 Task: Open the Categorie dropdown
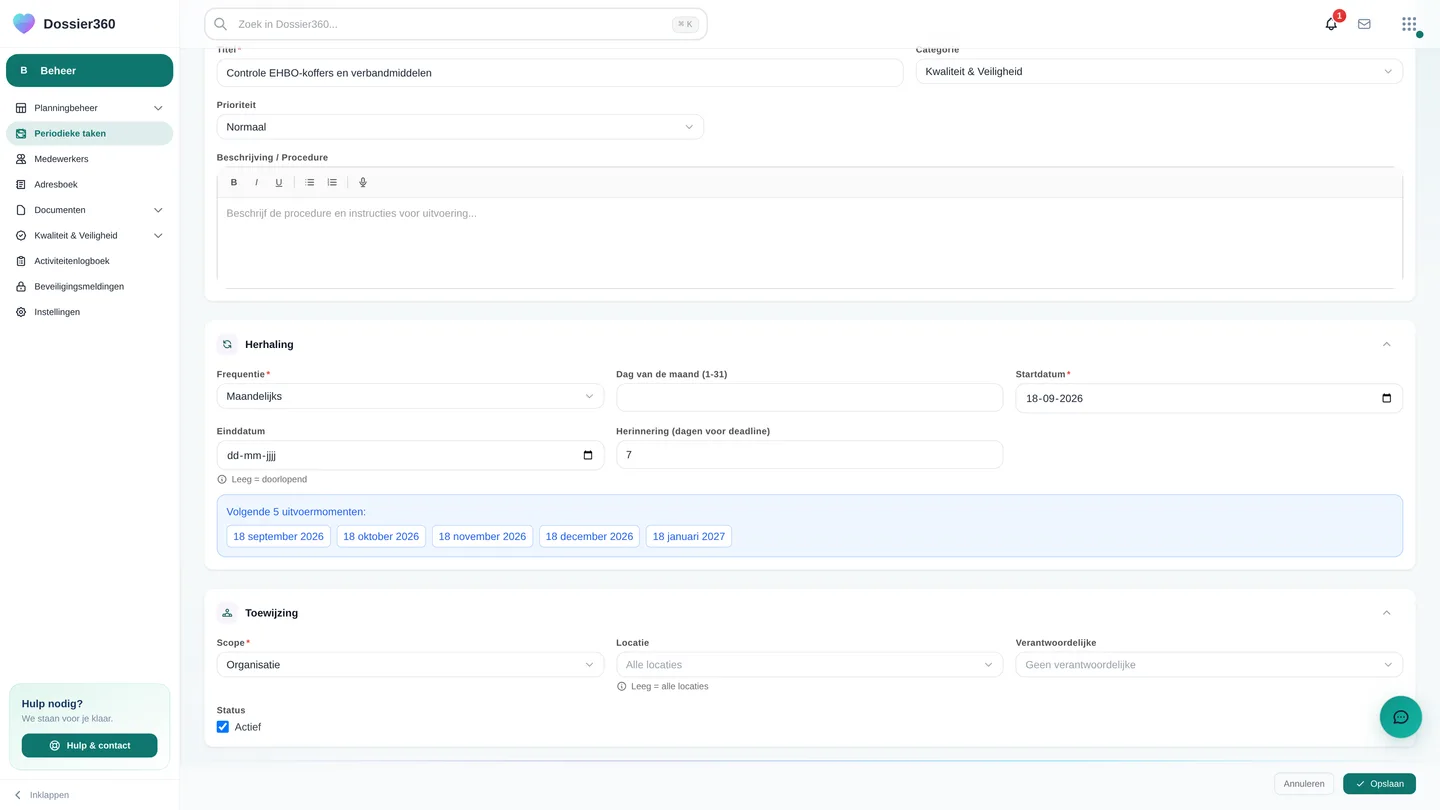click(x=1159, y=72)
